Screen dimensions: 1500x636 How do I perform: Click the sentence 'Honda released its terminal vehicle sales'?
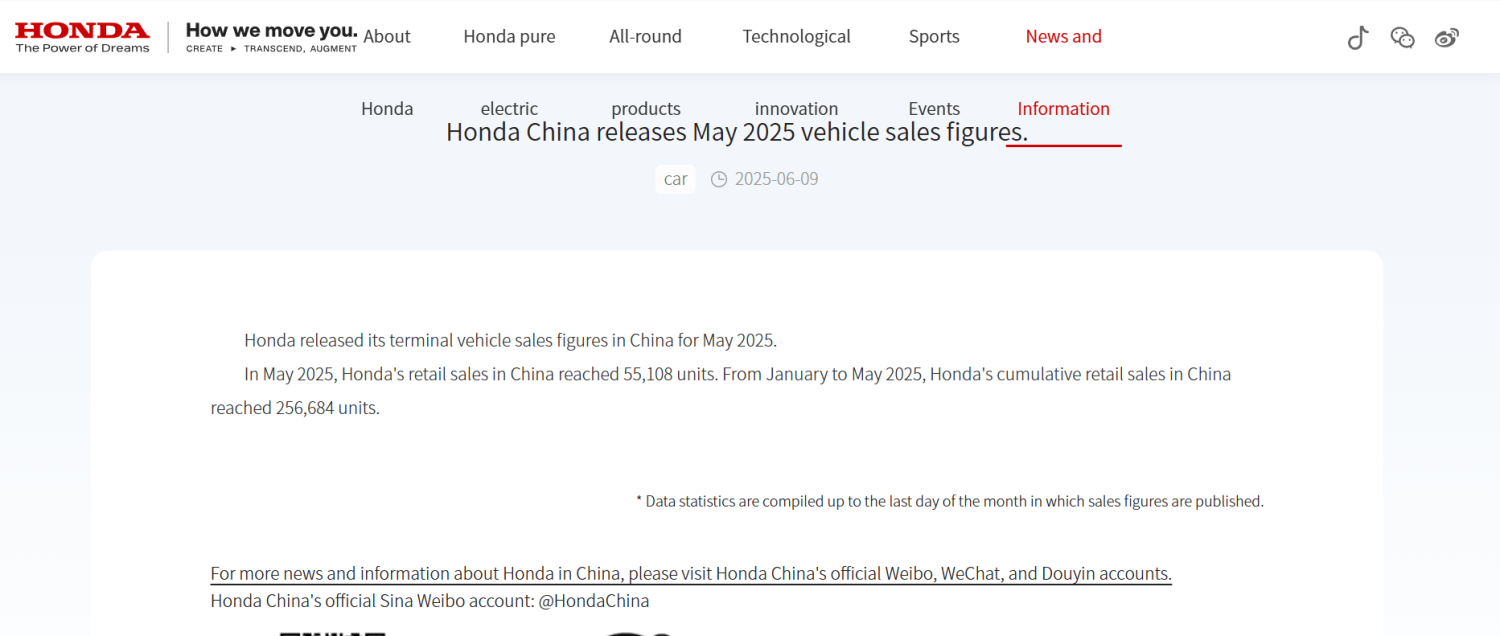pyautogui.click(x=511, y=340)
